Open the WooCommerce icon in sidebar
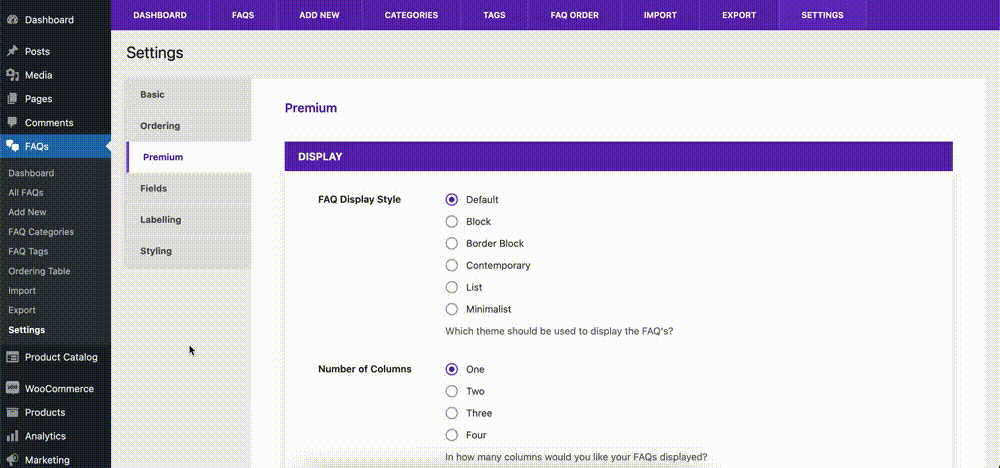Image resolution: width=1000 pixels, height=468 pixels. (x=12, y=388)
